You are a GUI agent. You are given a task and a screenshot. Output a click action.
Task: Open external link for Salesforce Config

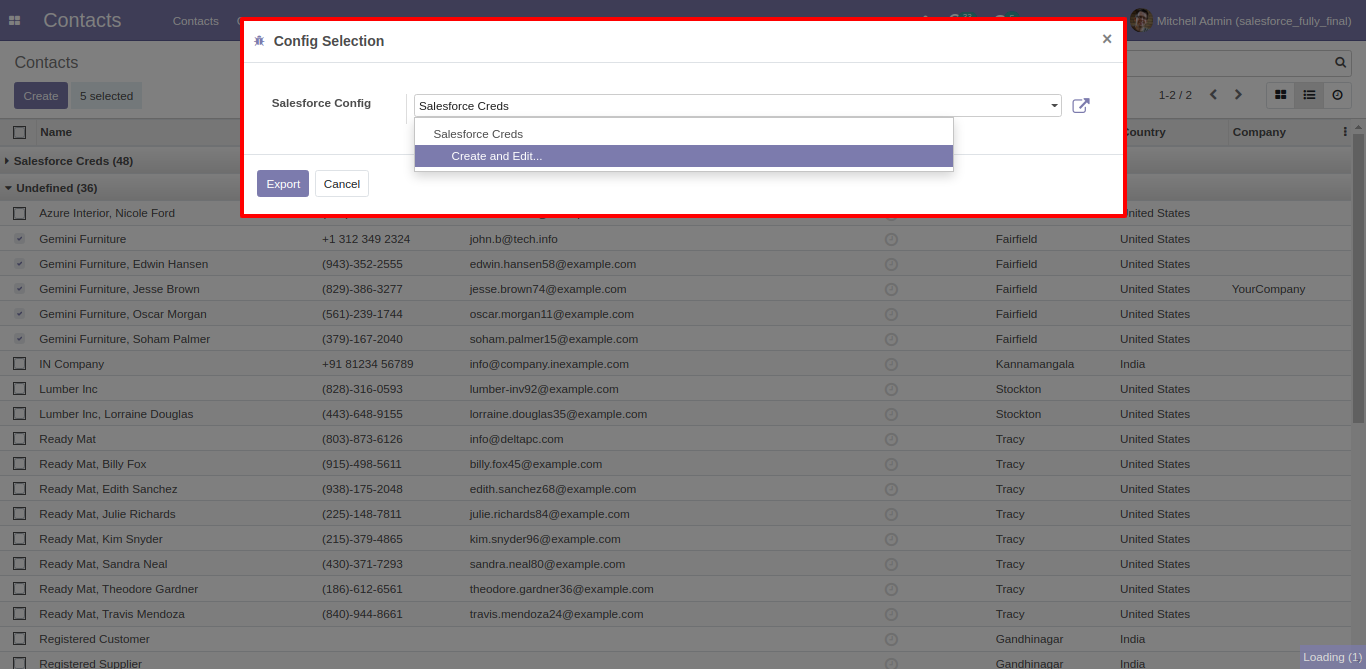(1081, 105)
